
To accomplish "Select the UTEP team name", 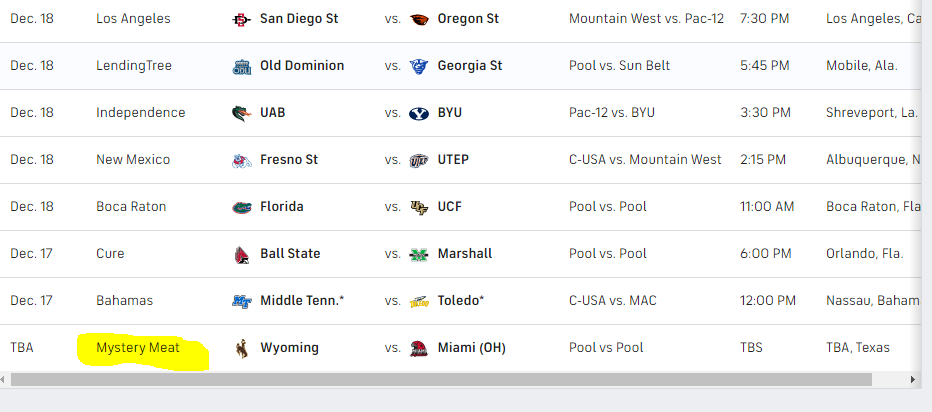I will coord(453,159).
